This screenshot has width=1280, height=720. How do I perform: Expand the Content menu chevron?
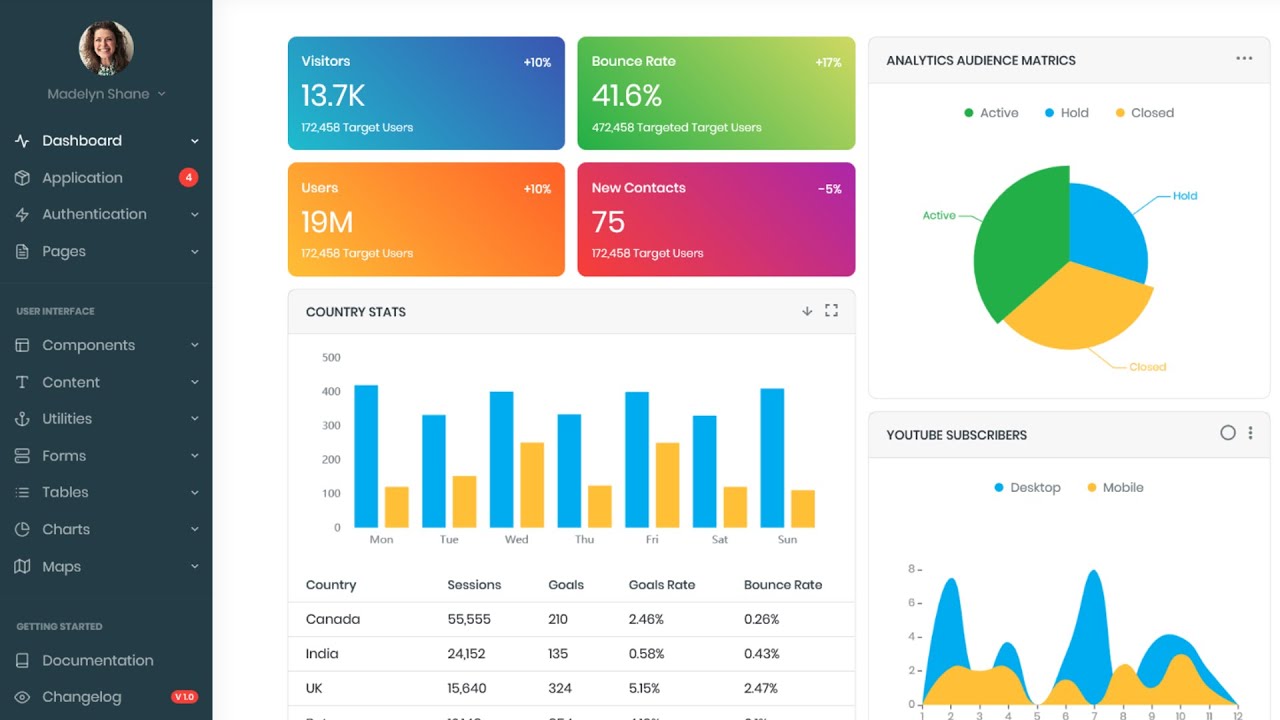[x=195, y=382]
